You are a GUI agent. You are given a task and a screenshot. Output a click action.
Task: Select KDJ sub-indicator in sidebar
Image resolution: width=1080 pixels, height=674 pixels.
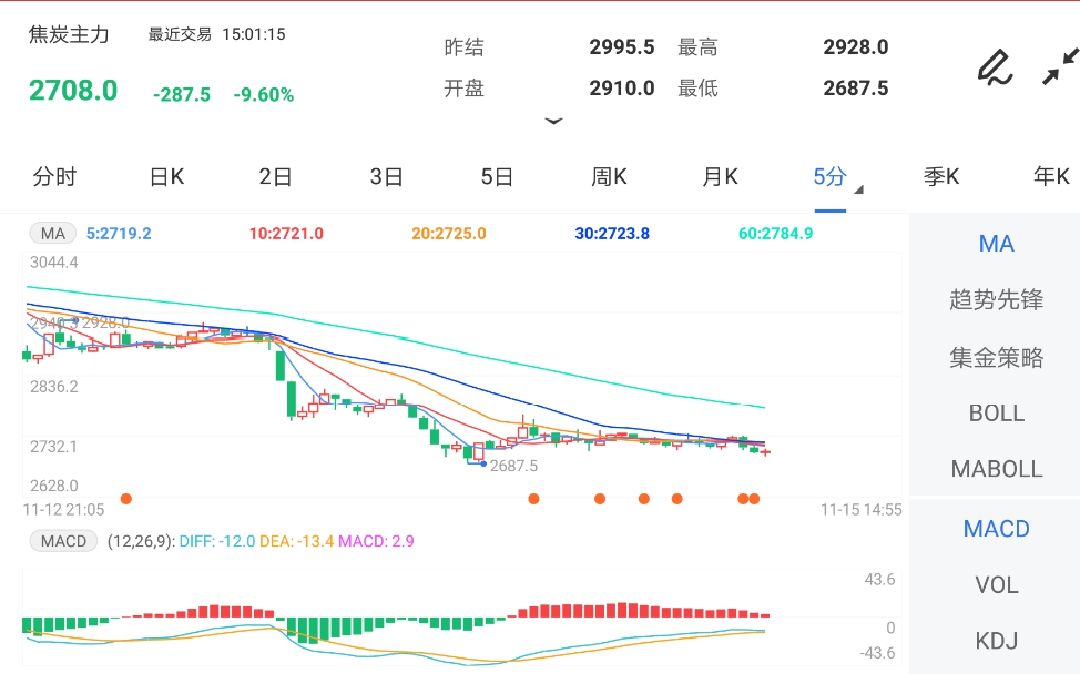point(996,641)
